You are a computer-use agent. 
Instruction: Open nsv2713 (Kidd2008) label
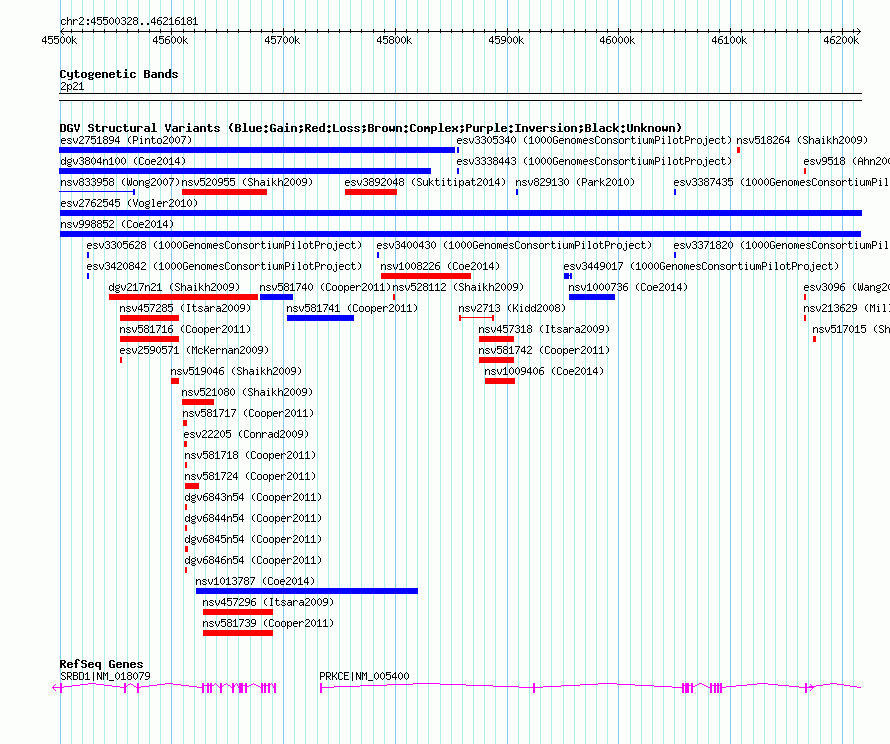512,308
